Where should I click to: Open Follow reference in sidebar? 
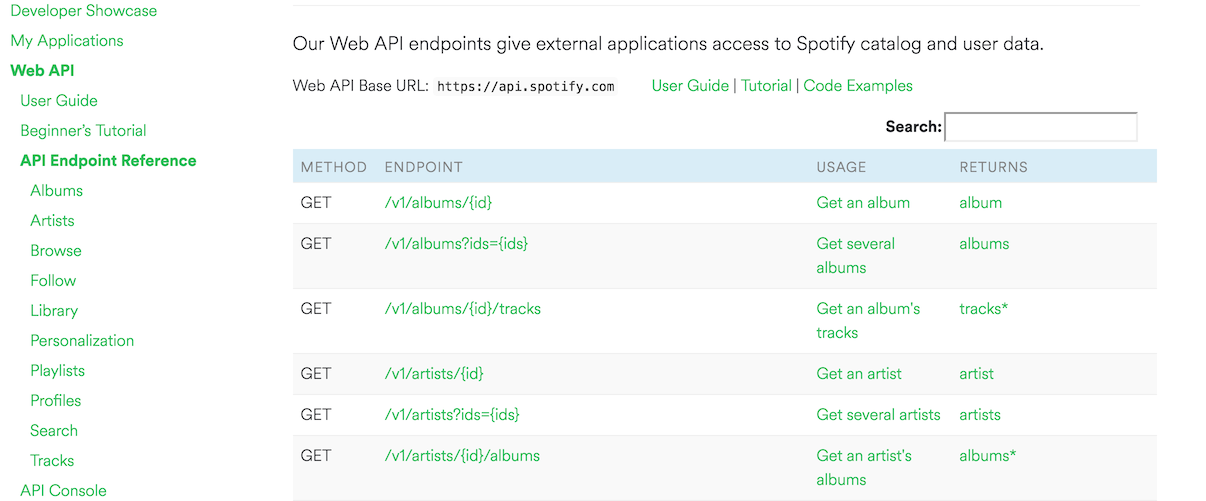pyautogui.click(x=53, y=281)
